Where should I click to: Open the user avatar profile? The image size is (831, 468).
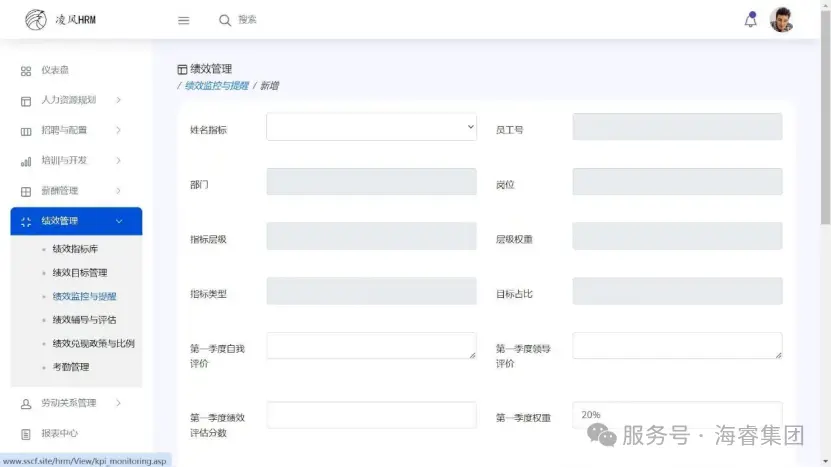point(781,20)
